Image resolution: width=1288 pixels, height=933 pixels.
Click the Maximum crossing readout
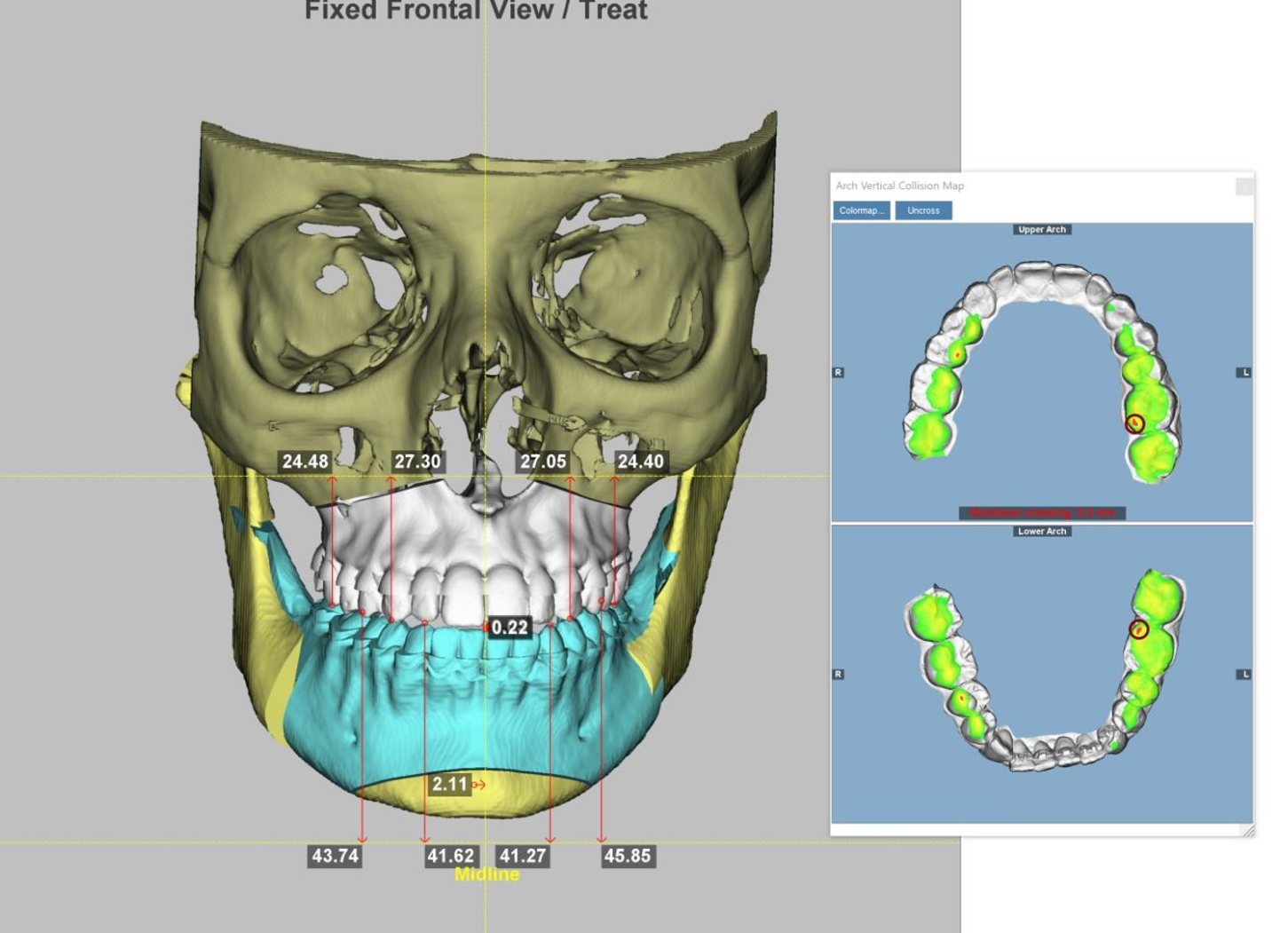(1042, 513)
